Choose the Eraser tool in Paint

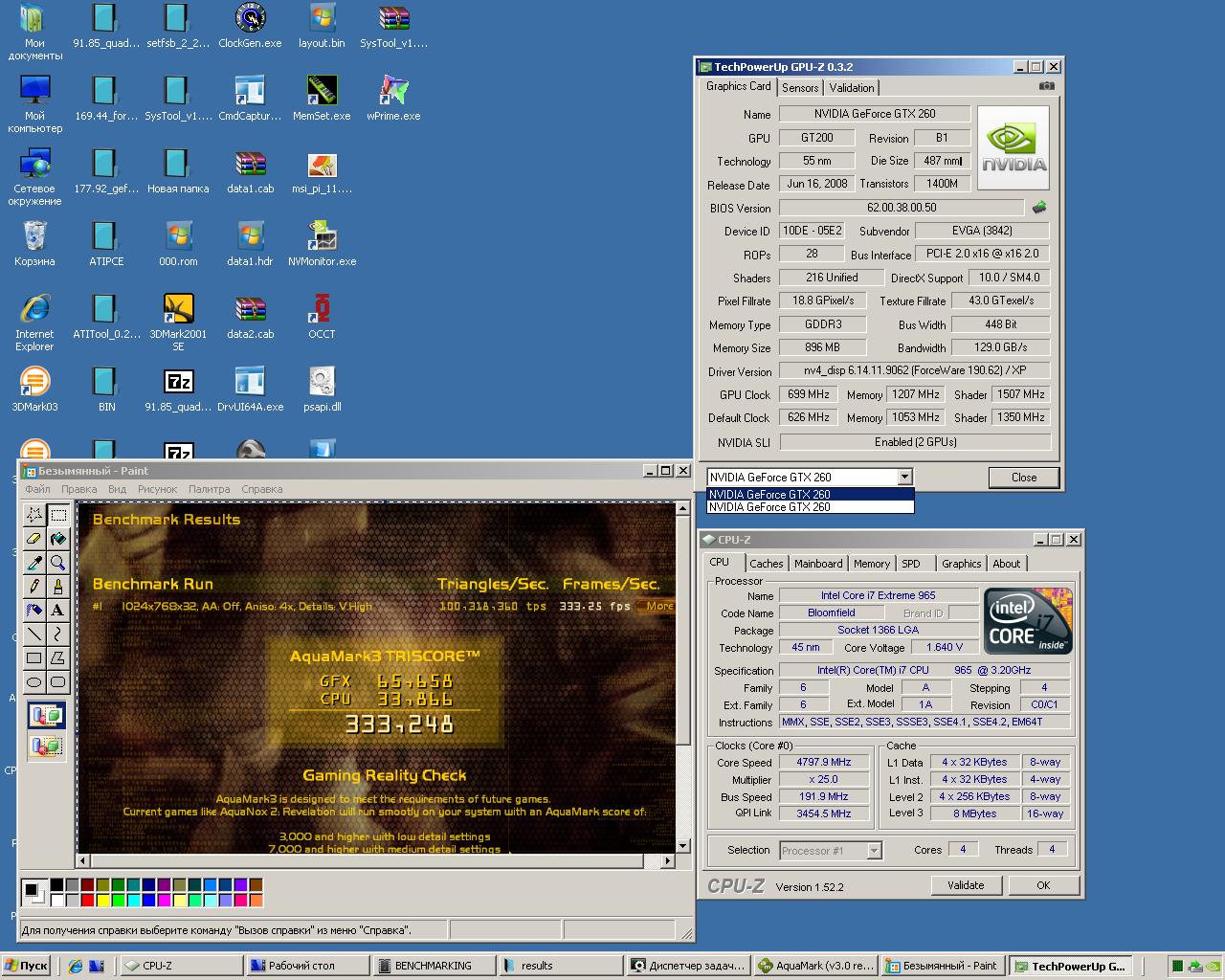[x=34, y=539]
